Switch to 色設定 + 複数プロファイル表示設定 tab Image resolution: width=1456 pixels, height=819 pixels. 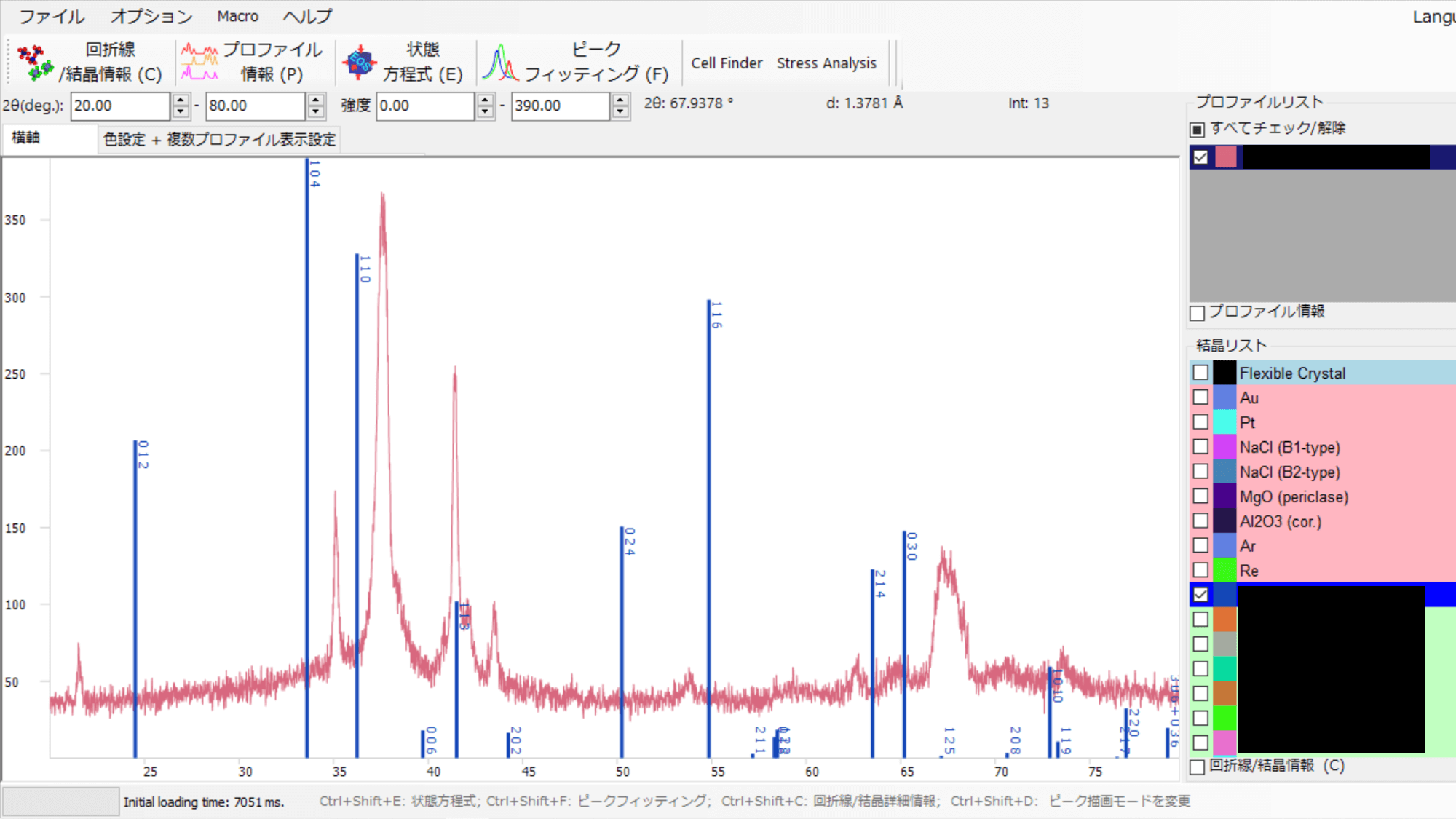(219, 139)
